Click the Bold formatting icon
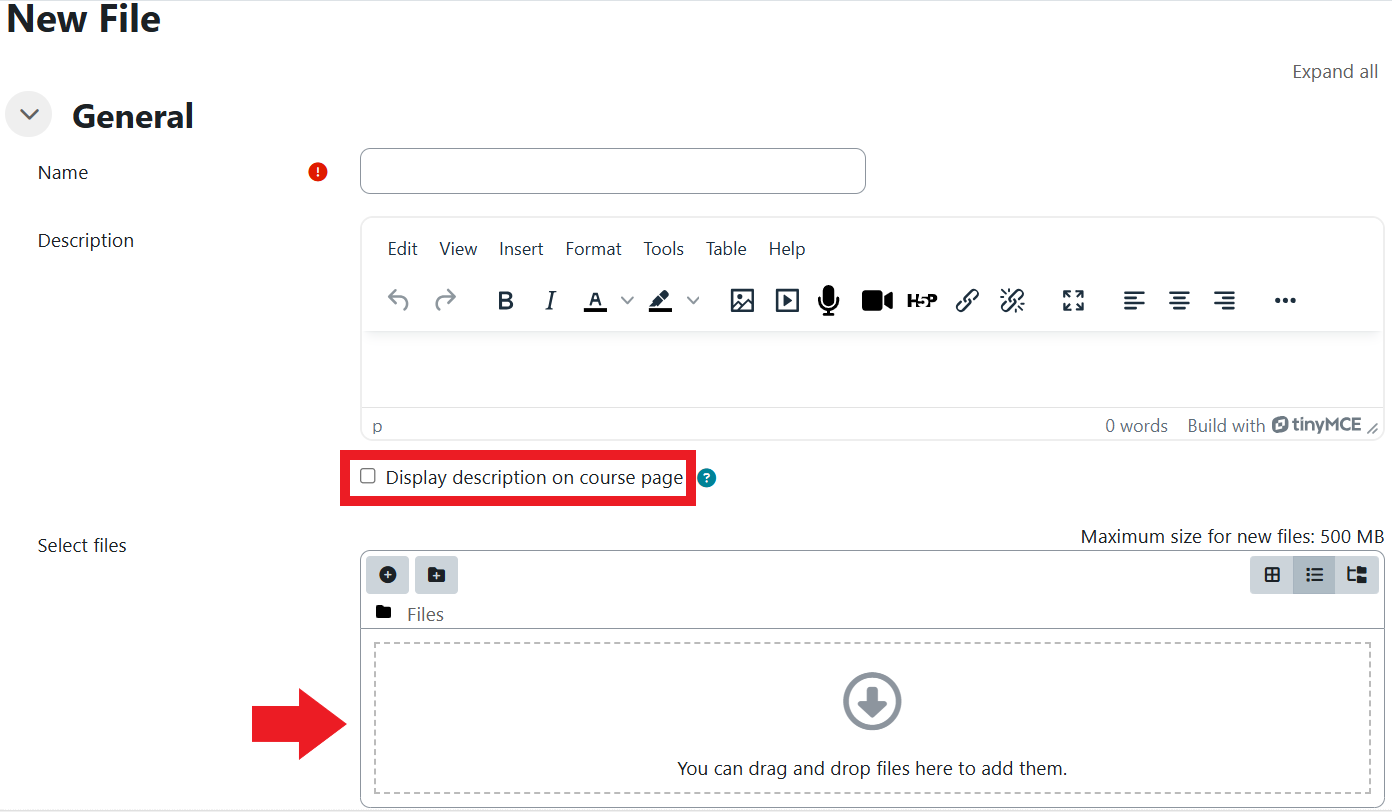Screen dimensions: 1392x812 click(x=506, y=300)
